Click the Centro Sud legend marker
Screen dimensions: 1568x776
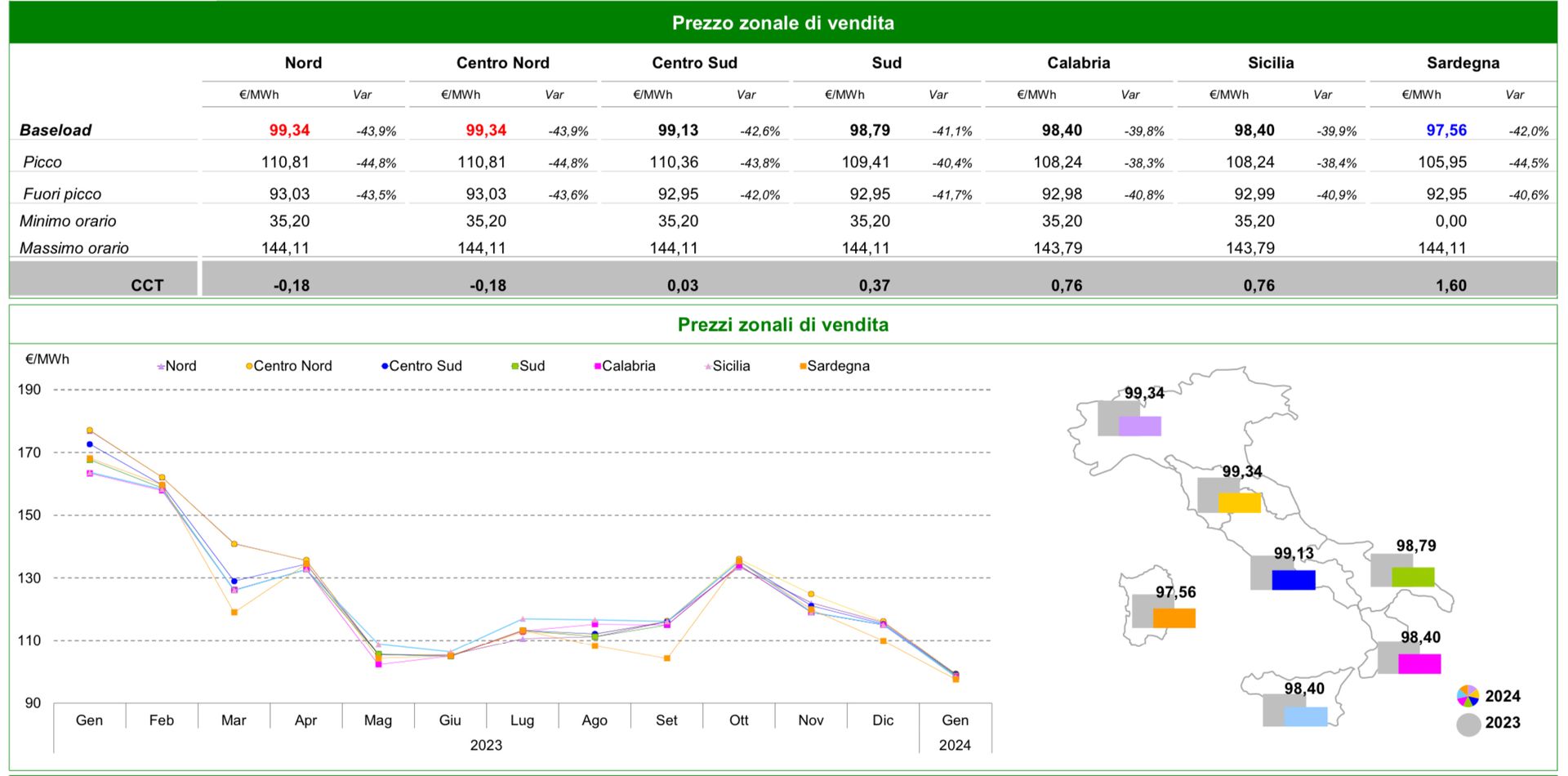tap(385, 367)
